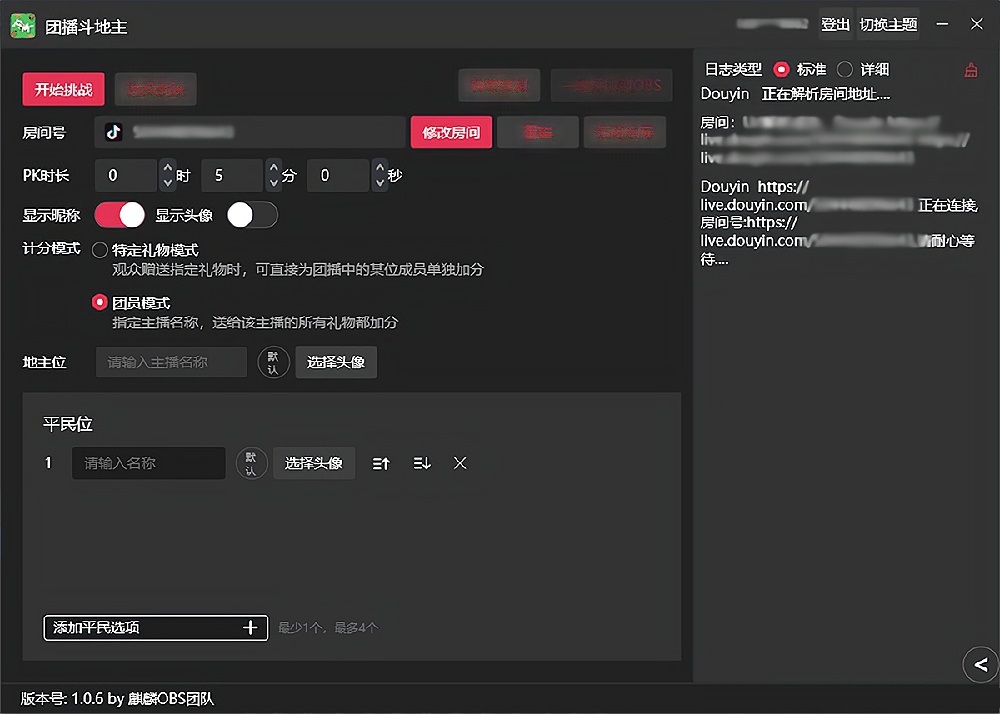Click the 地主位 host name input field
Viewport: 1000px width, 714px height.
(171, 362)
